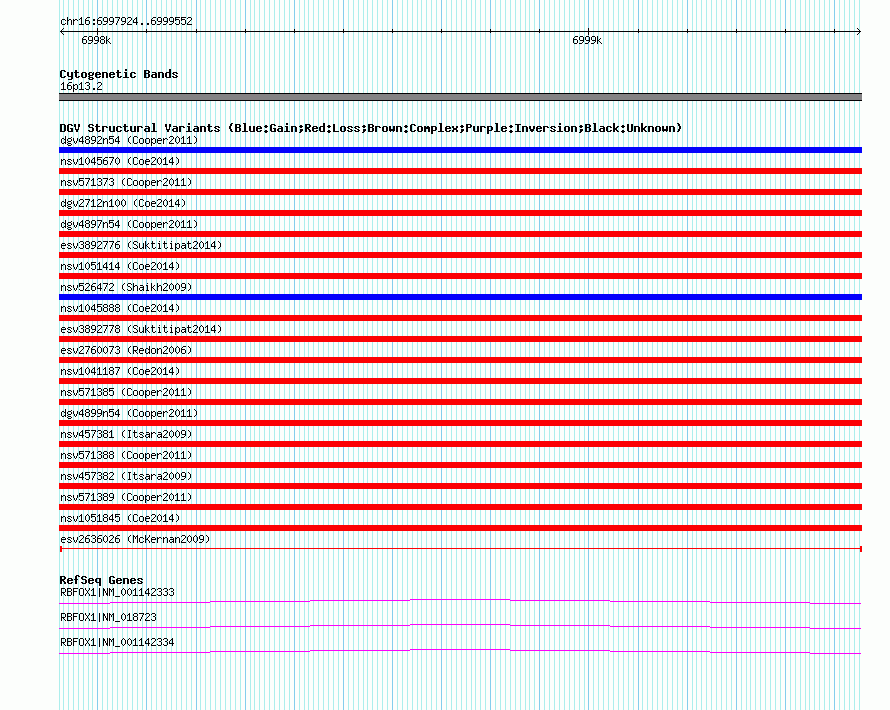
Task: Open variant dgv4892n54 (Cooper2011) label
Action: point(129,140)
